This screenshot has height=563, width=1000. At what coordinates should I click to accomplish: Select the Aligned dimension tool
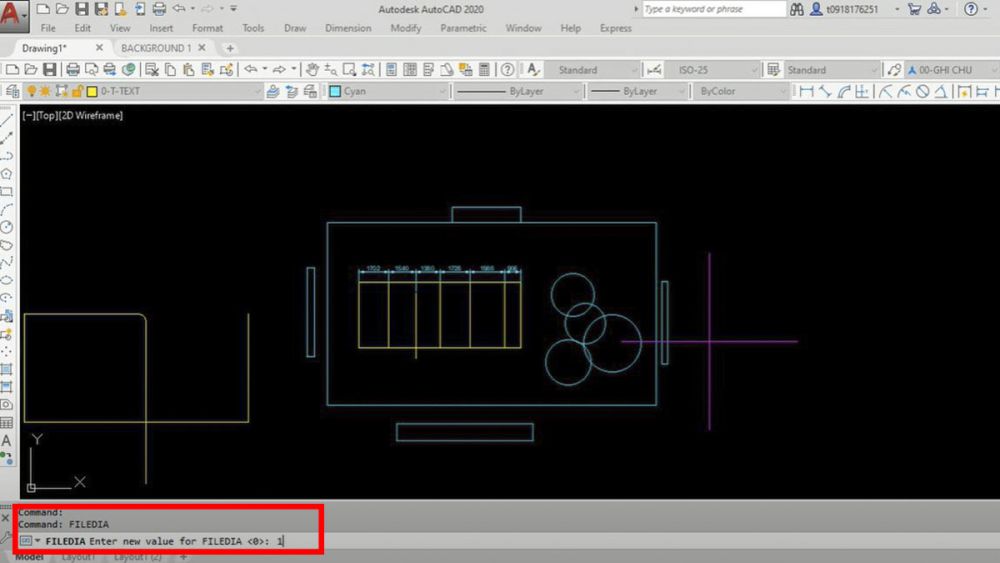click(x=825, y=92)
